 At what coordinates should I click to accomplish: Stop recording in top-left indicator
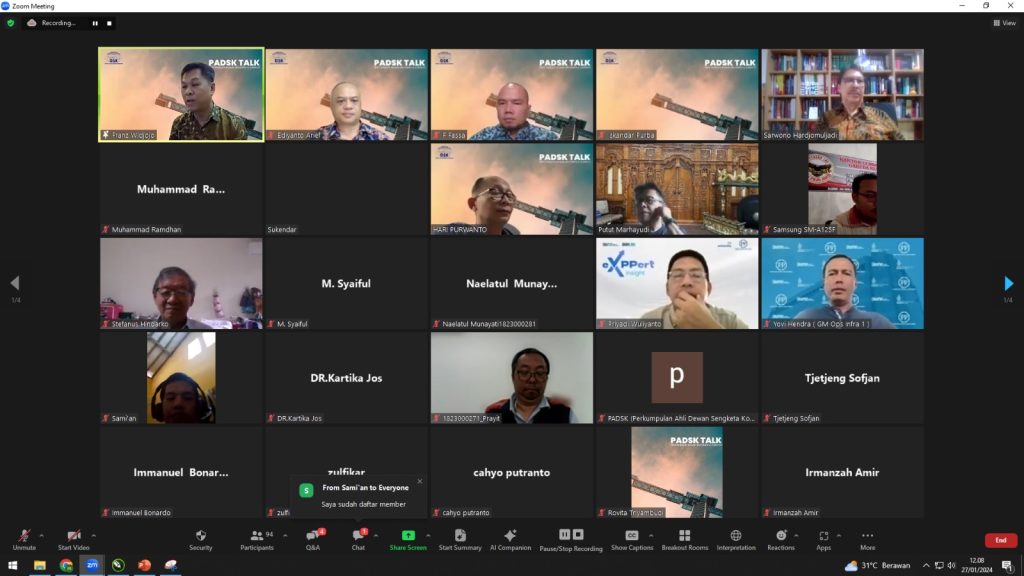(109, 24)
